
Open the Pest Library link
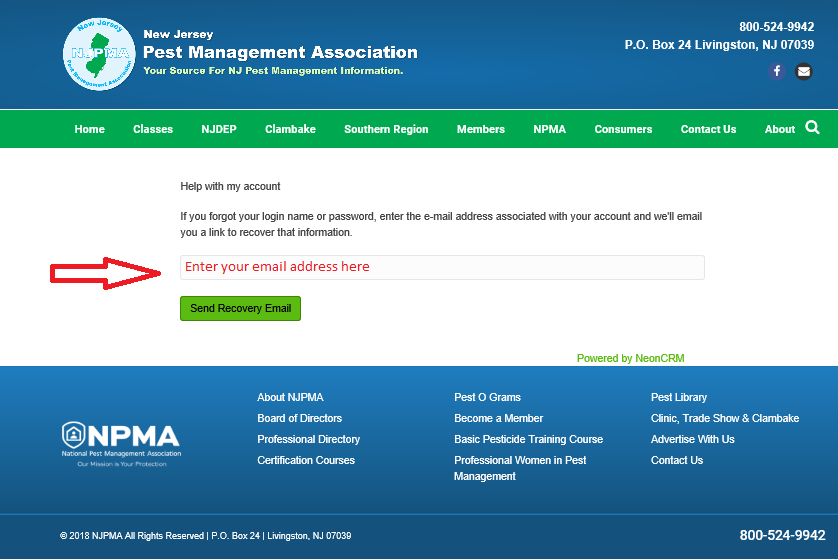(679, 397)
